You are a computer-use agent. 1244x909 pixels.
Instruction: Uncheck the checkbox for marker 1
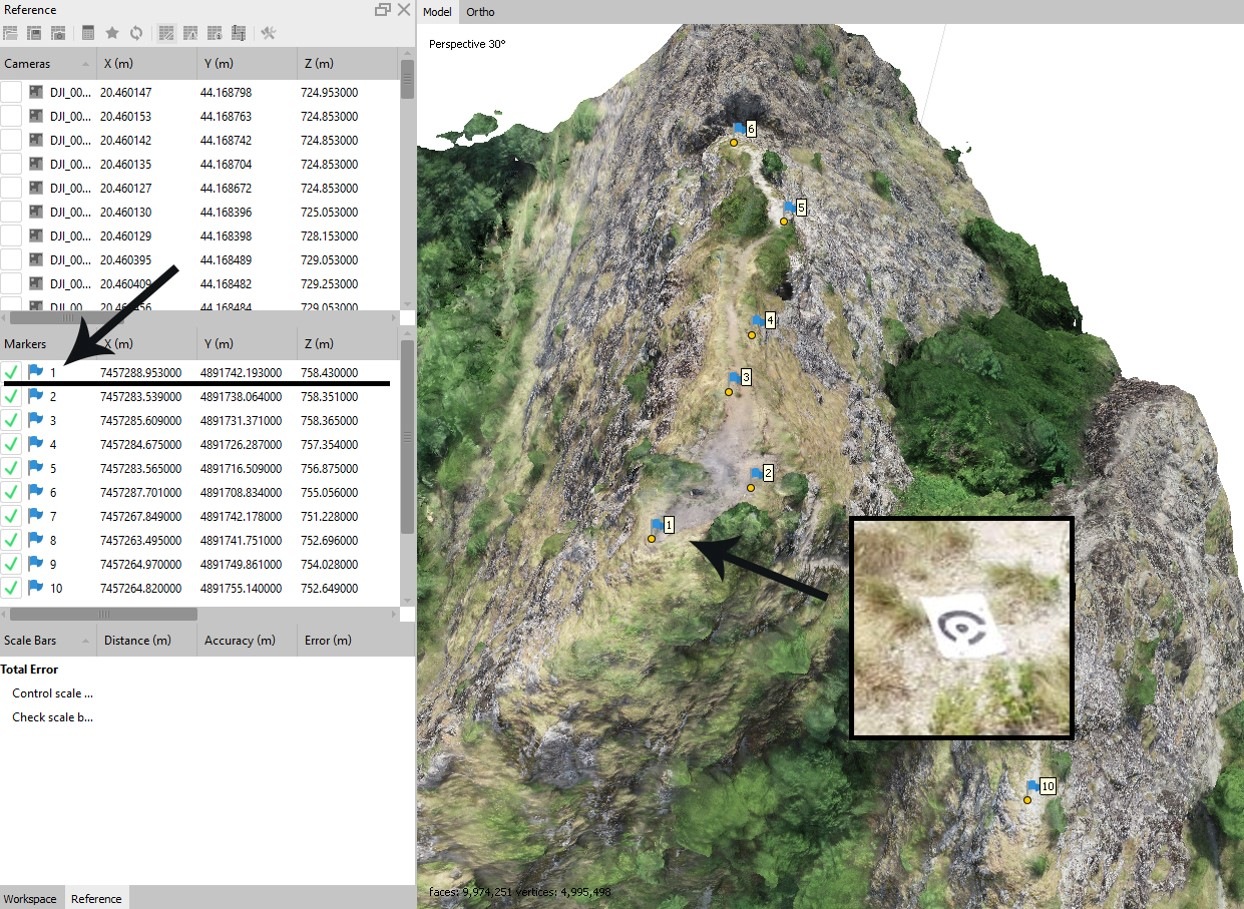[11, 372]
